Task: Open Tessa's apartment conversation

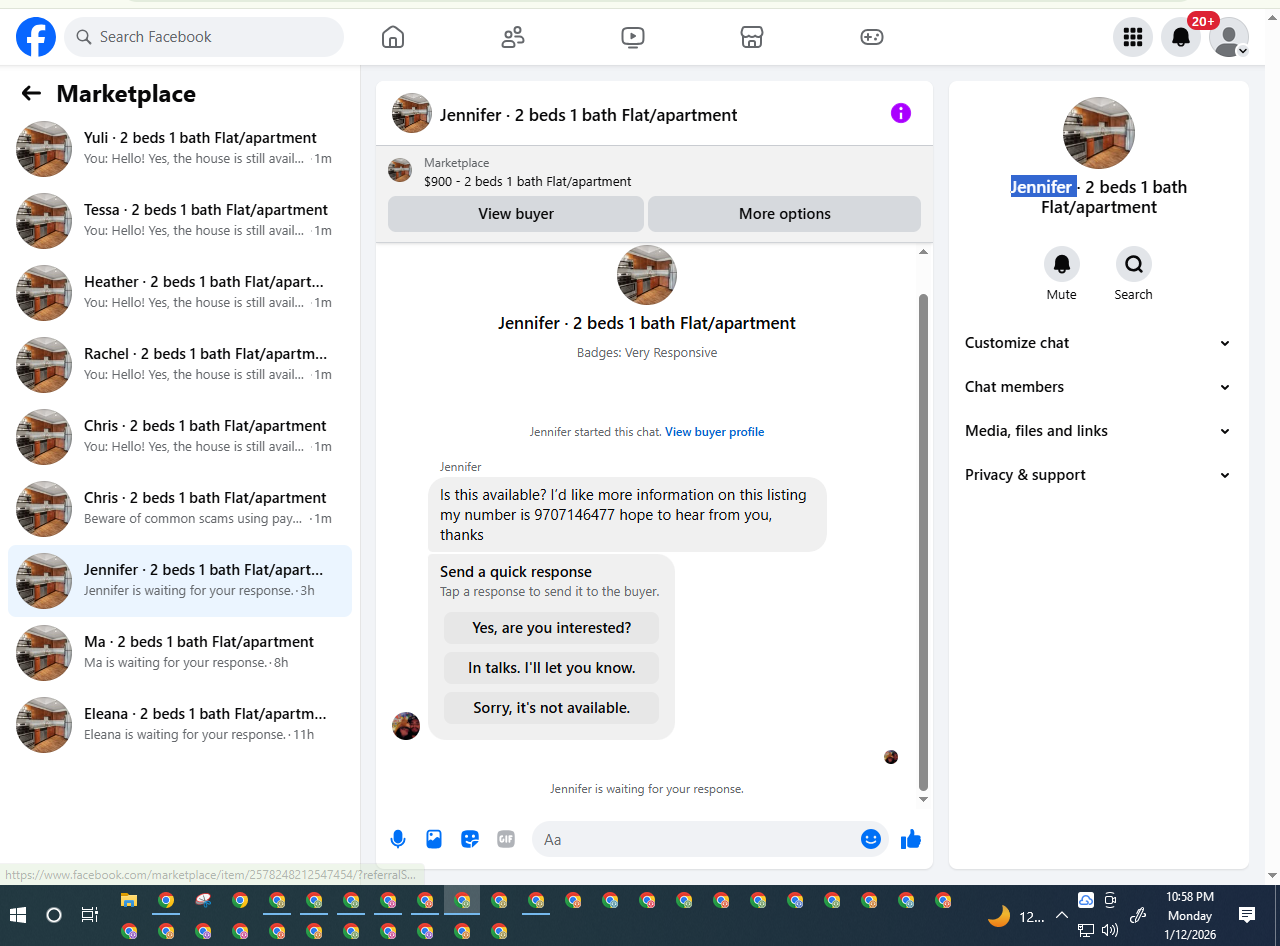Action: pos(180,221)
